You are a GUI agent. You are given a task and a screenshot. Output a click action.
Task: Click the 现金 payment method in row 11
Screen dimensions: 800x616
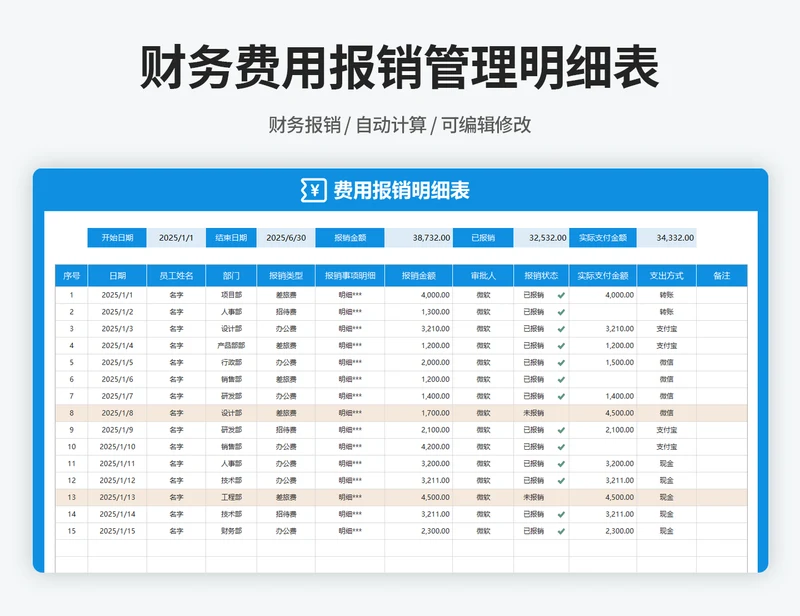coord(666,463)
